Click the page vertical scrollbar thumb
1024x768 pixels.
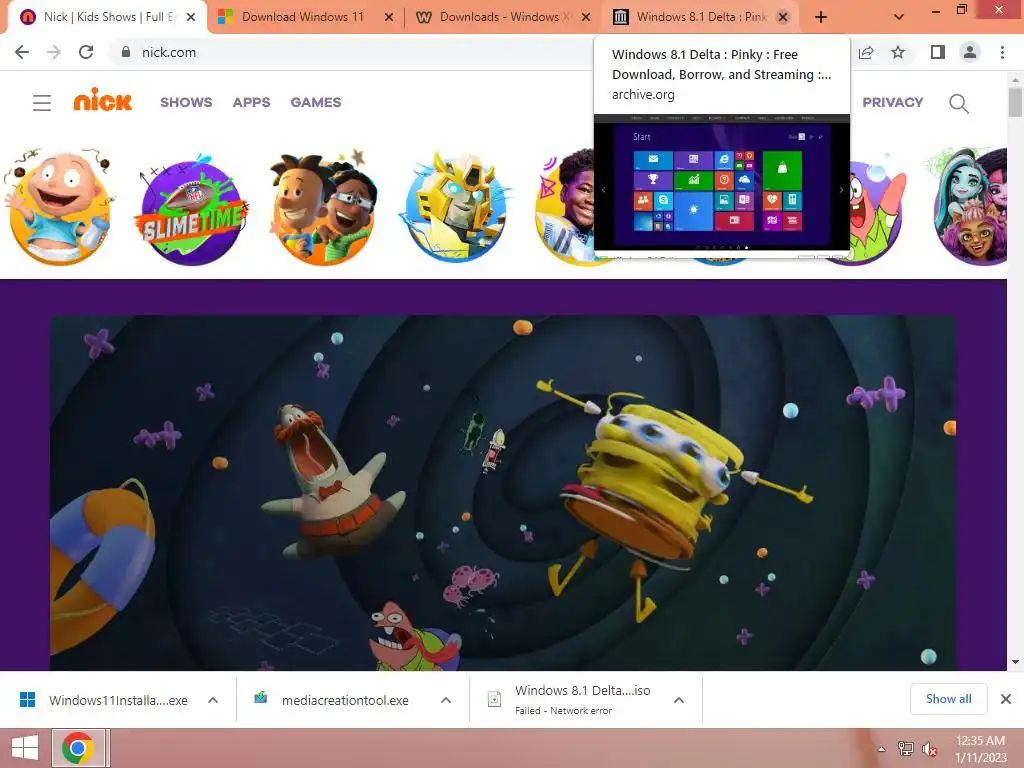(1015, 103)
